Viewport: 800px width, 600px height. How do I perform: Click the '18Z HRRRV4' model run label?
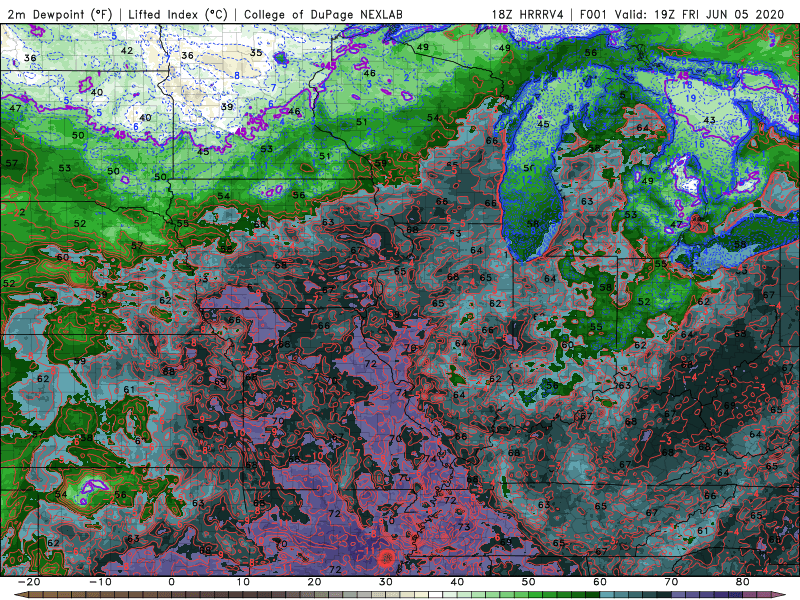pos(528,14)
